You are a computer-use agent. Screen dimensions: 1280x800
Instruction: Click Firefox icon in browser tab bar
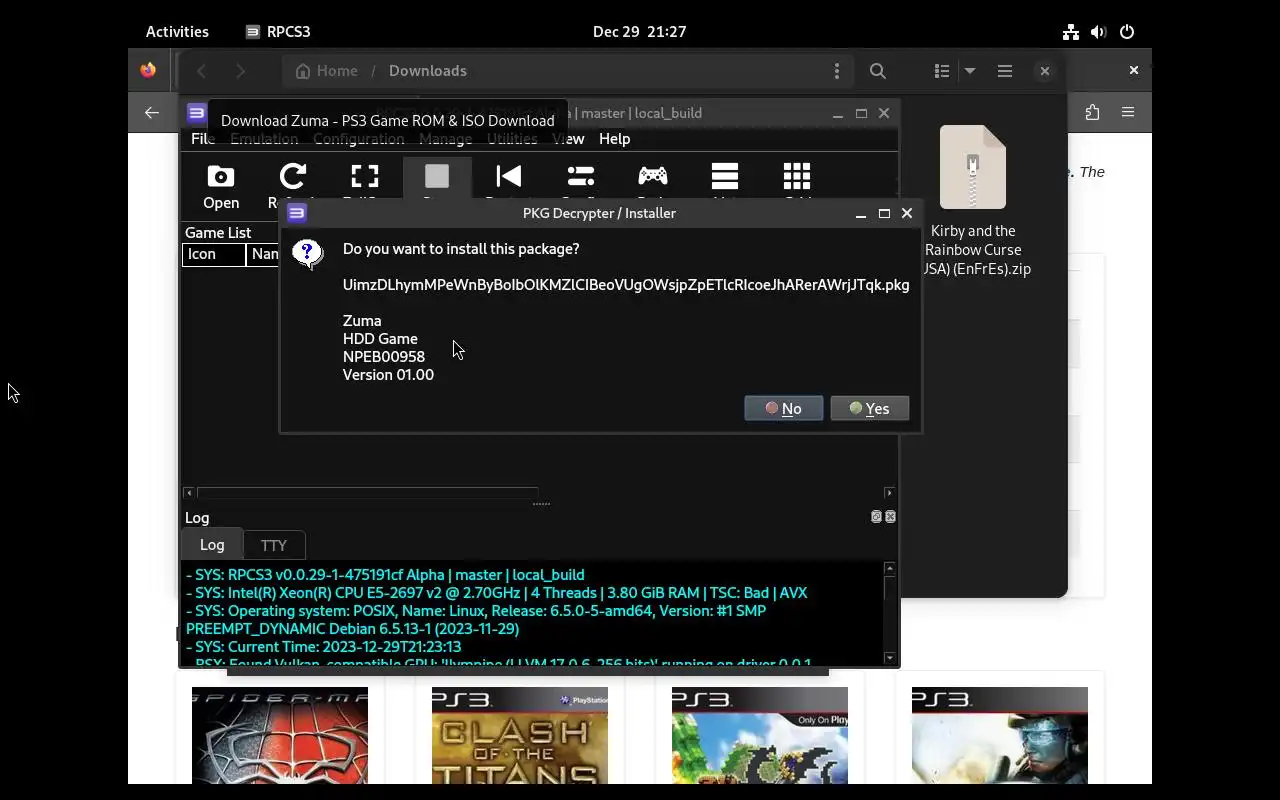[x=148, y=70]
